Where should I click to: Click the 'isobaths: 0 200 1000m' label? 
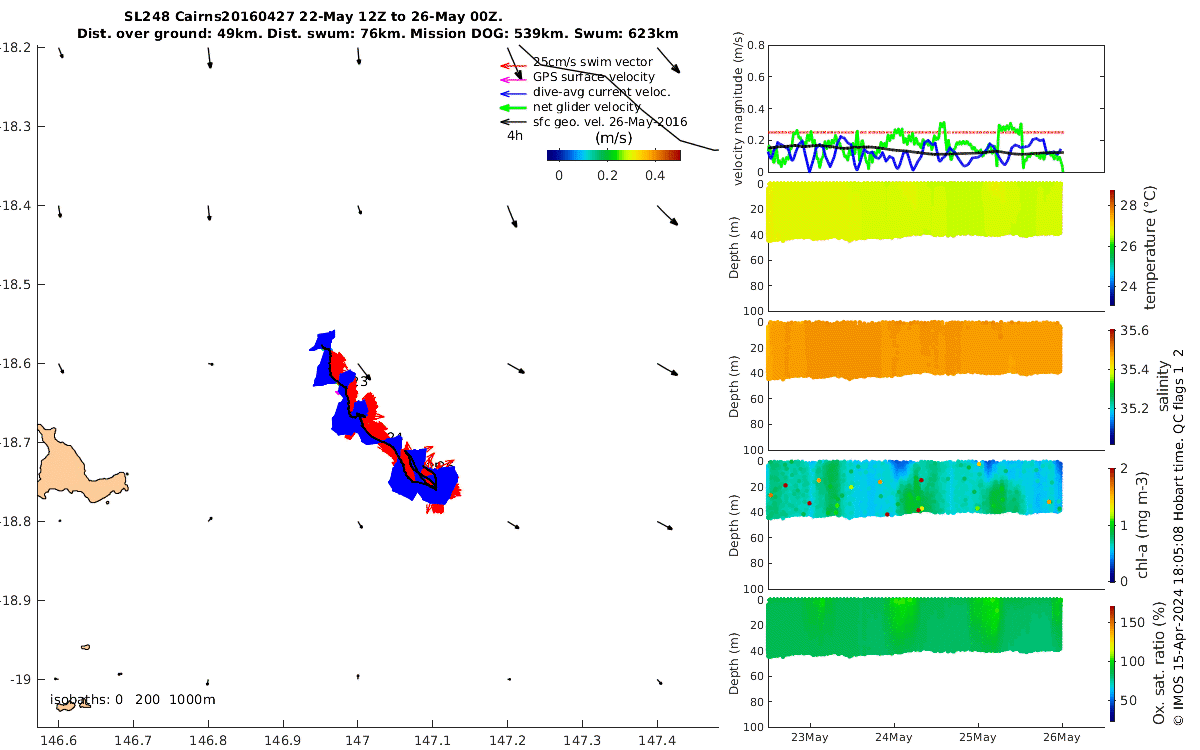133,699
